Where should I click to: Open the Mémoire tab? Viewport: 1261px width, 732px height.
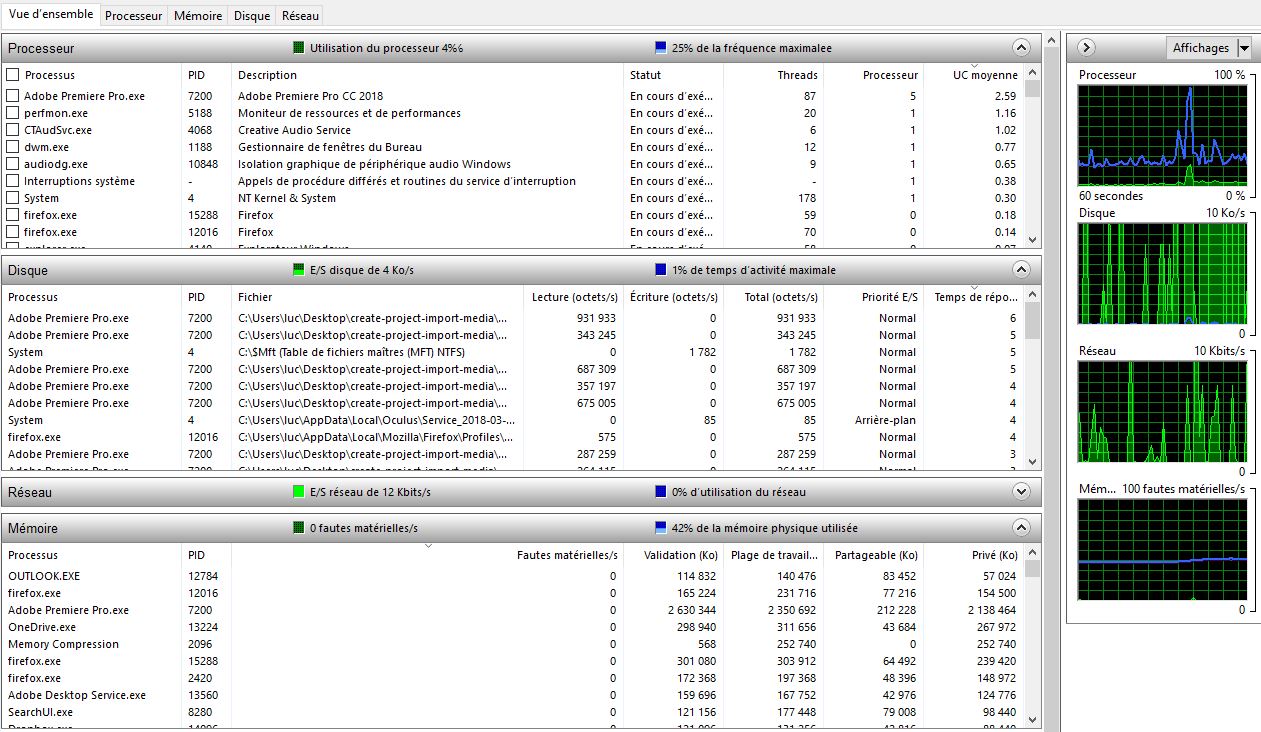(198, 16)
